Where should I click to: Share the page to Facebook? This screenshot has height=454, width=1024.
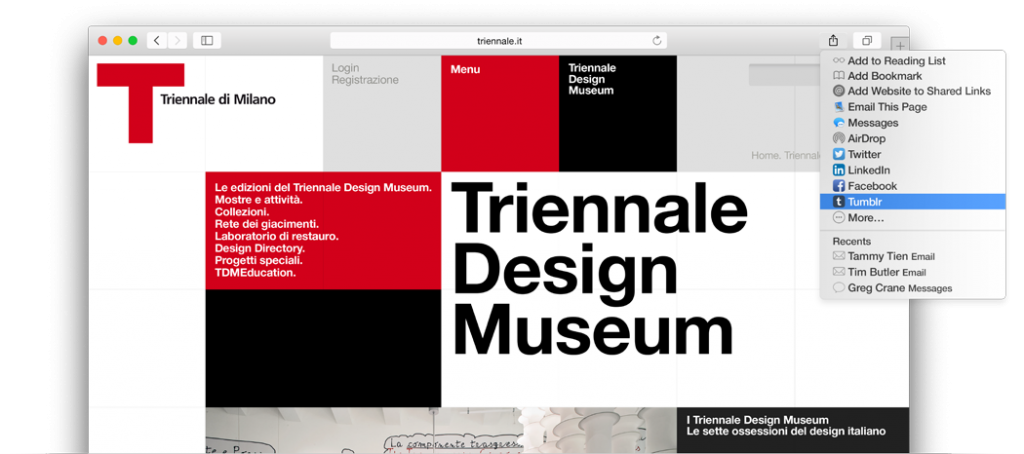point(912,186)
